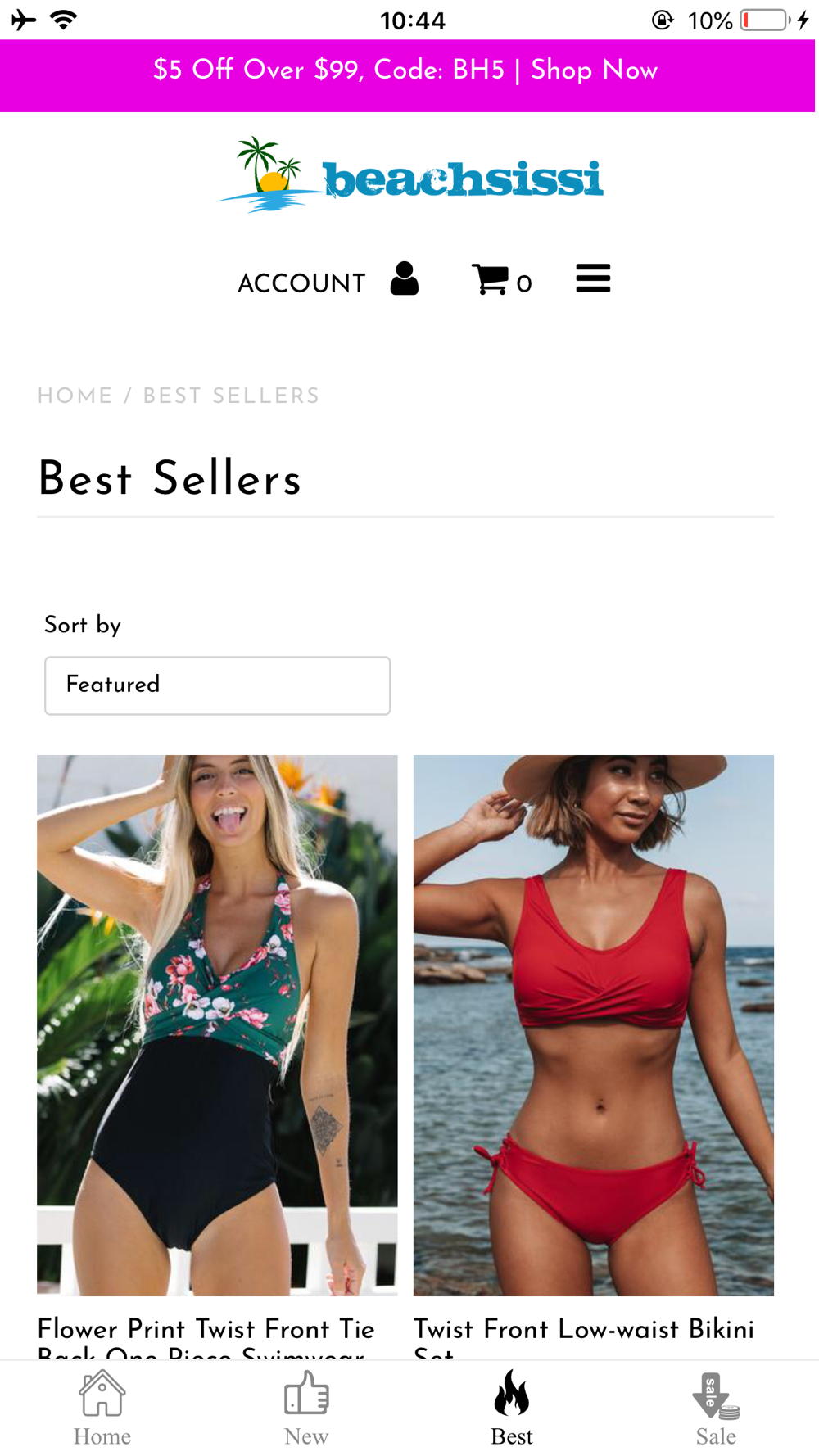Open the hamburger menu icon
The width and height of the screenshot is (819, 1456).
593,278
